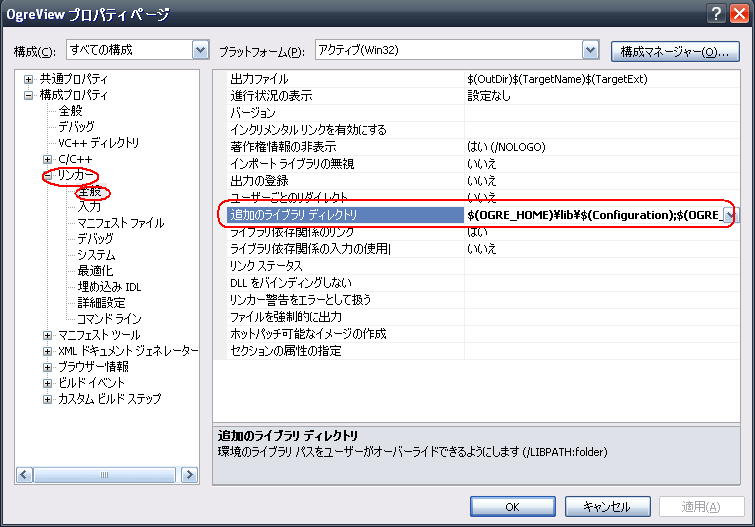
Task: Expand the ビルド イベント node
Action: tap(47, 383)
